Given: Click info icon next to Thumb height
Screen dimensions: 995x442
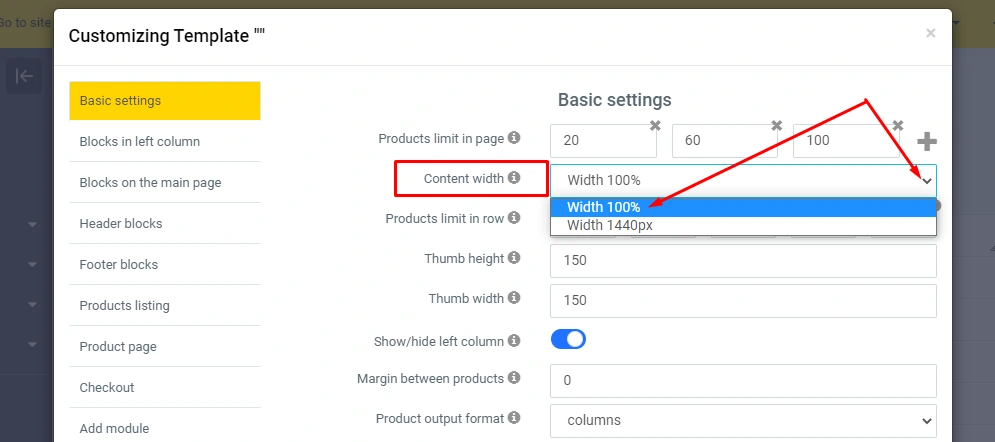Looking at the screenshot, I should [514, 258].
